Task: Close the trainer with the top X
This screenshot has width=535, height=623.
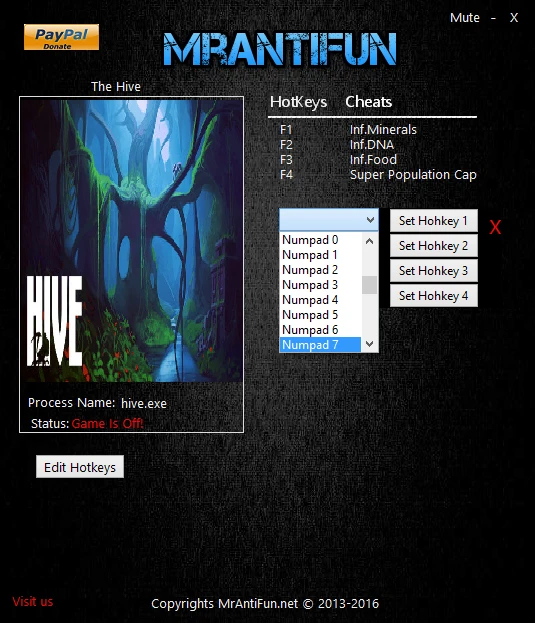Action: (514, 18)
